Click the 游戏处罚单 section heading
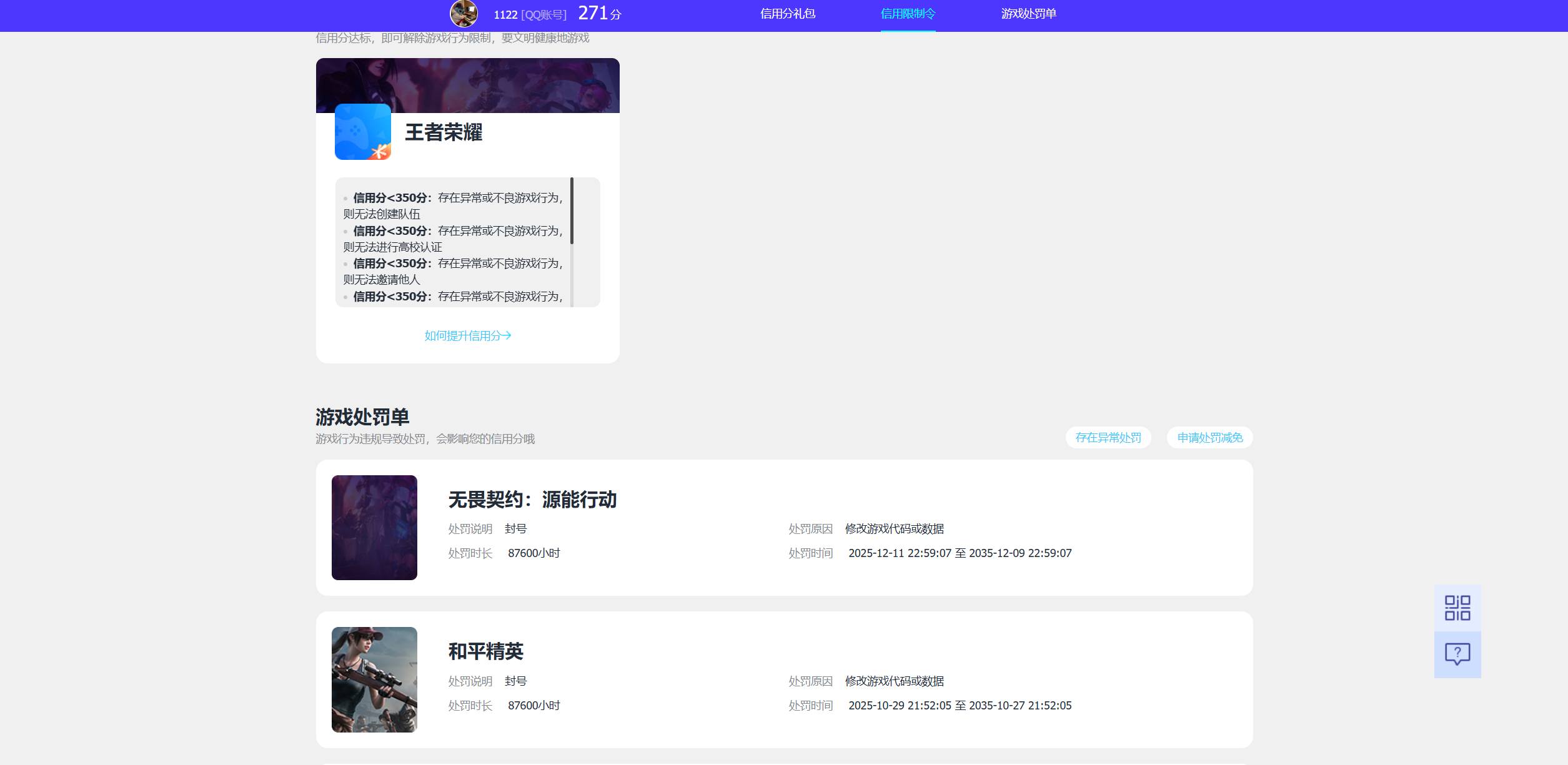1568x765 pixels. tap(362, 417)
